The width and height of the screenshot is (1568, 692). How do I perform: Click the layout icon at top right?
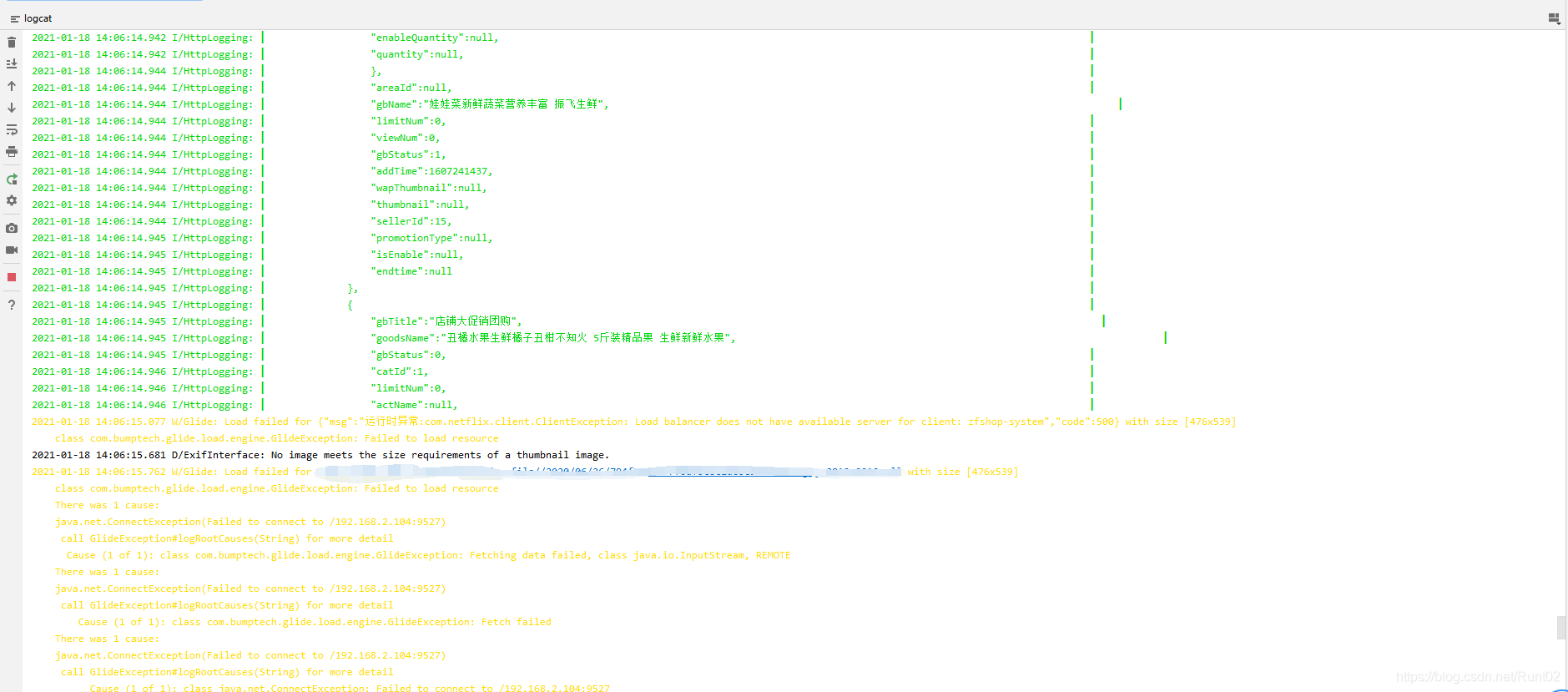(x=1554, y=18)
